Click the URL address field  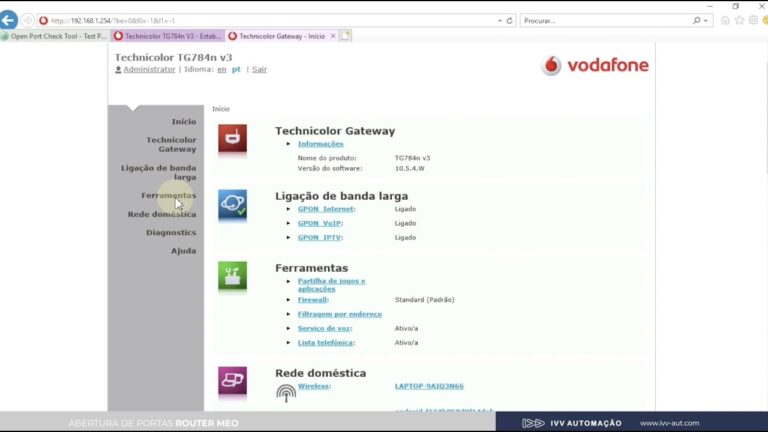(269, 21)
